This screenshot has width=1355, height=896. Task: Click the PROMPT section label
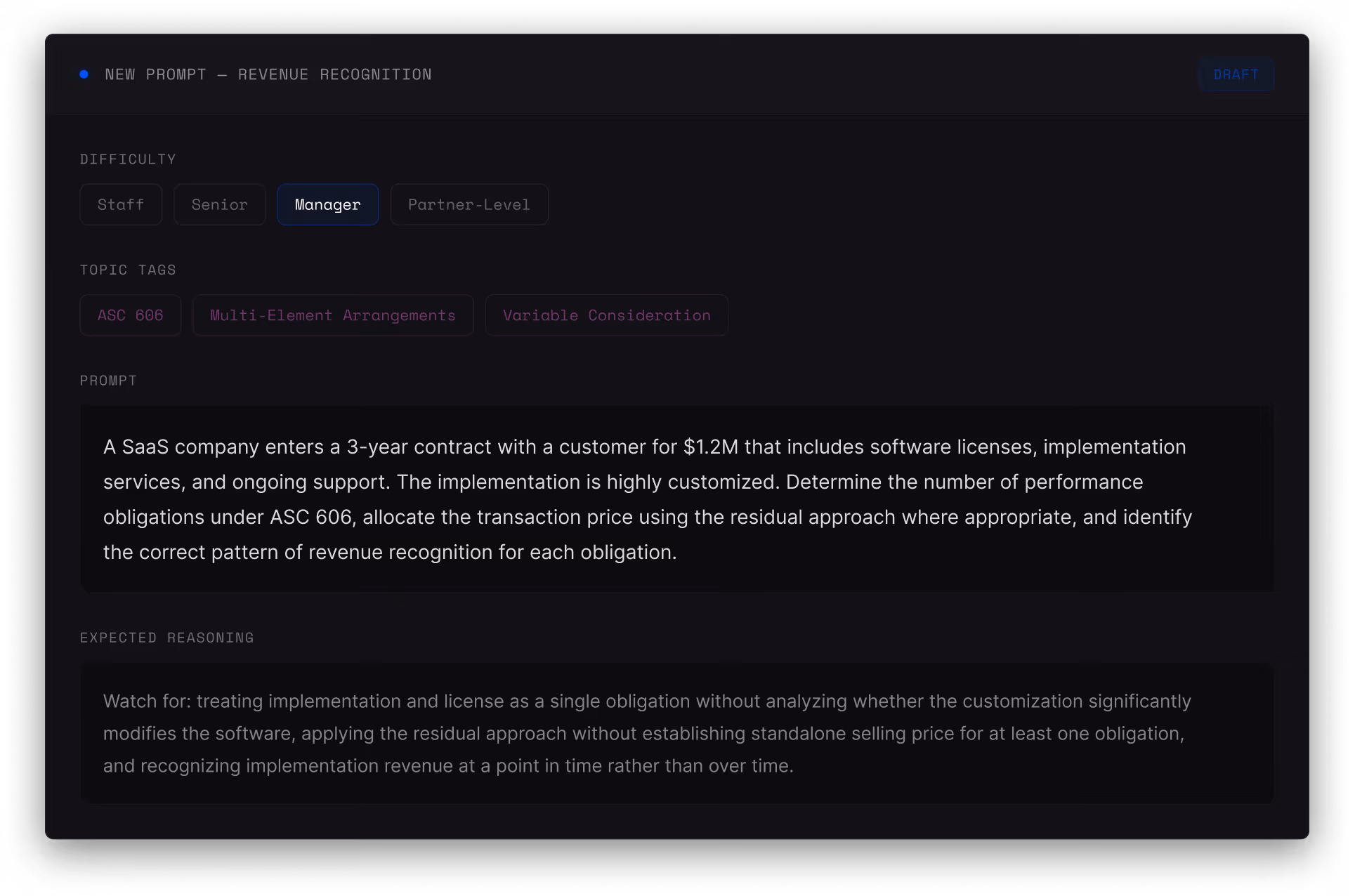pyautogui.click(x=108, y=381)
